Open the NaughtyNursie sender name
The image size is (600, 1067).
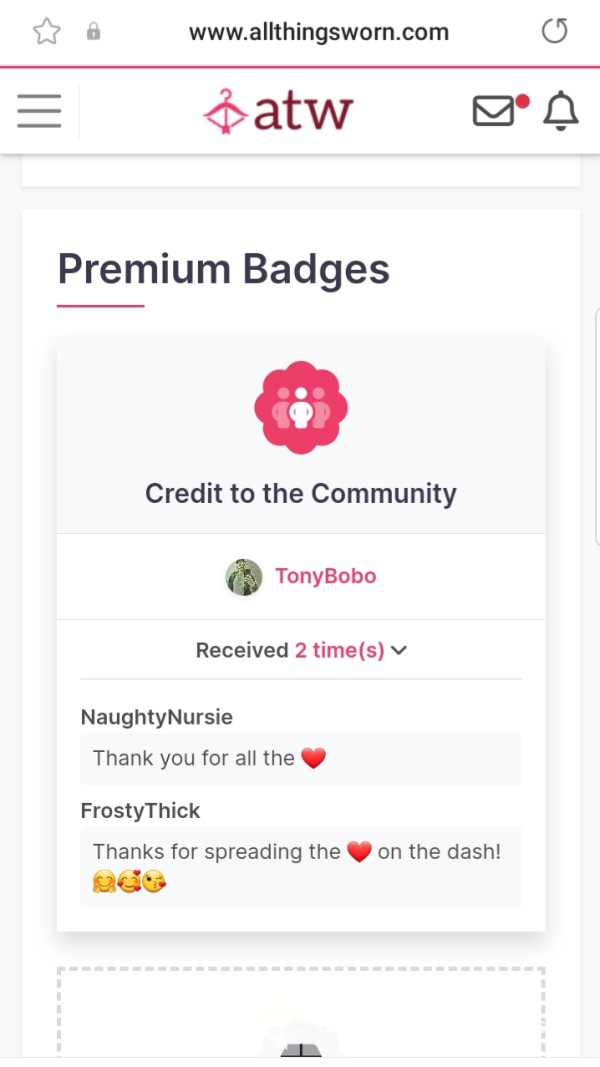156,717
